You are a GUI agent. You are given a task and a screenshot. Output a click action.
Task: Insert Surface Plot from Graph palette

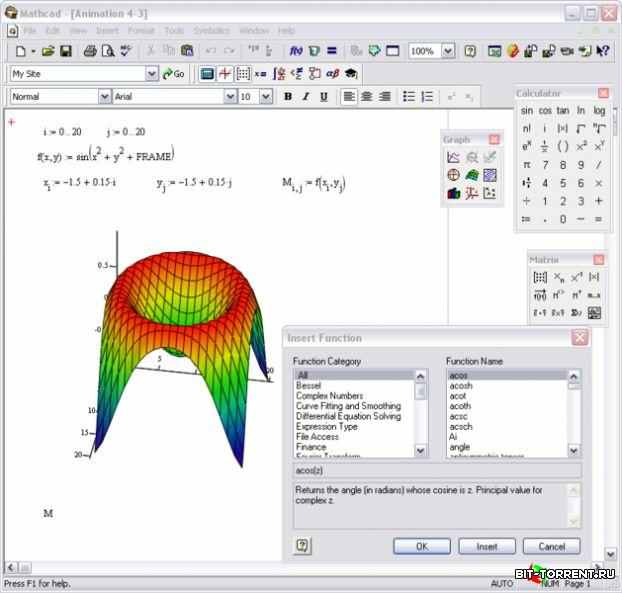tap(471, 175)
